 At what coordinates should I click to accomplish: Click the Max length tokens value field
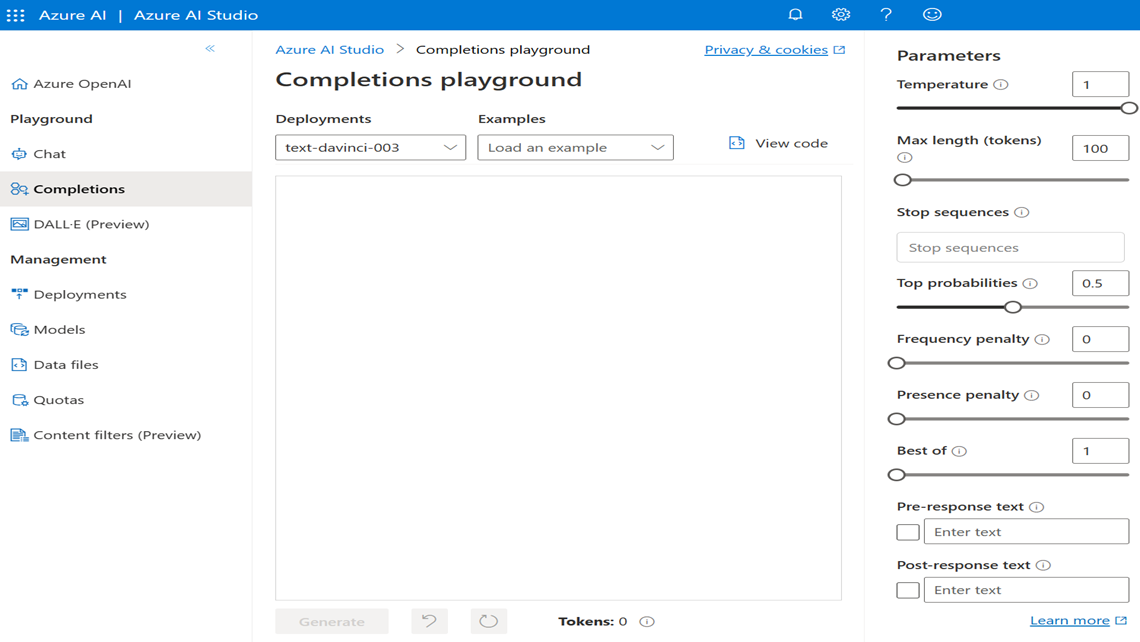1100,148
